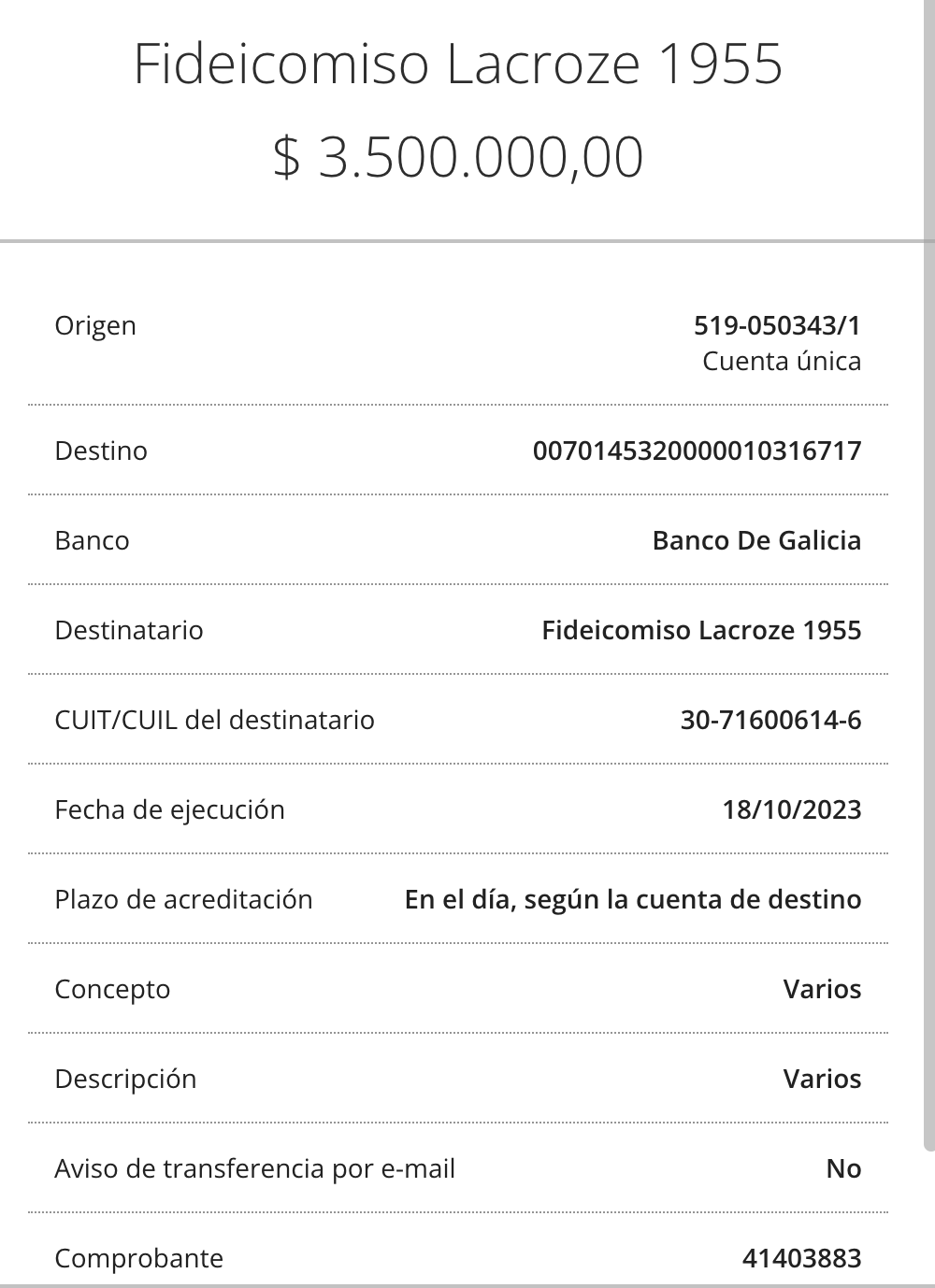Click the Fecha de ejecución label
Screen dimensions: 935x1288
(x=169, y=809)
